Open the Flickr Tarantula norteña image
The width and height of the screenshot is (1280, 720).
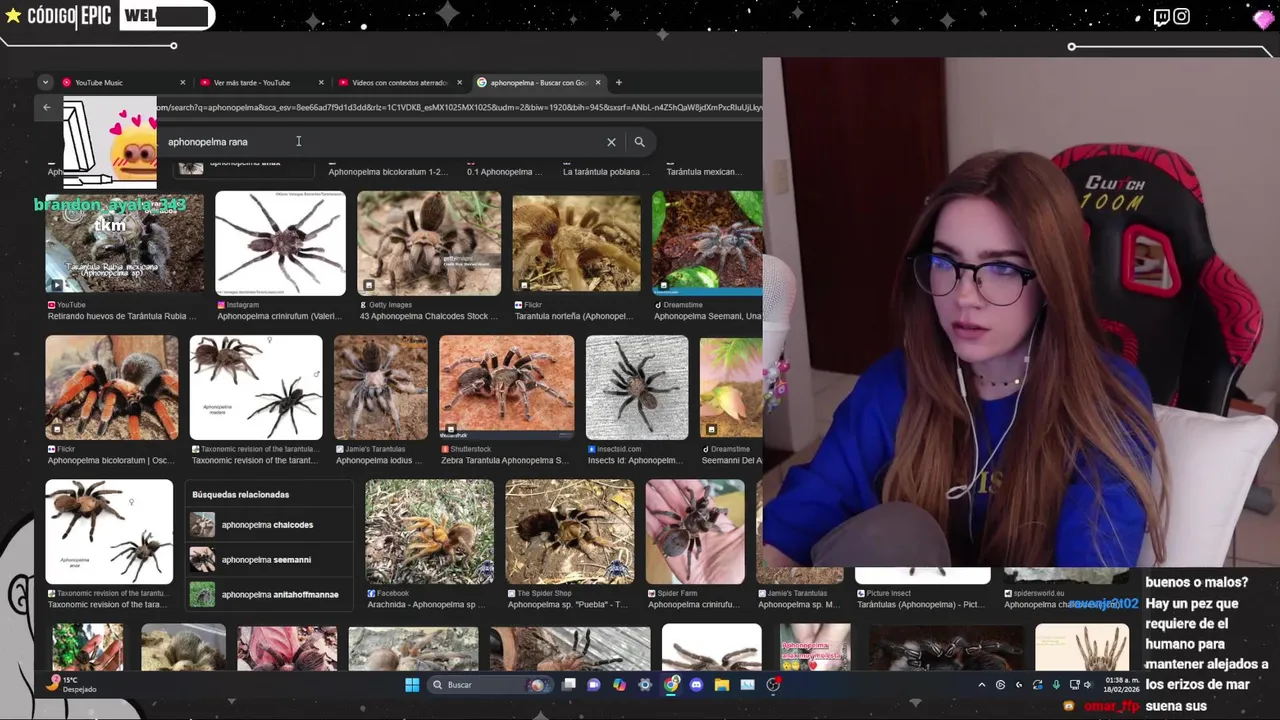(x=576, y=244)
